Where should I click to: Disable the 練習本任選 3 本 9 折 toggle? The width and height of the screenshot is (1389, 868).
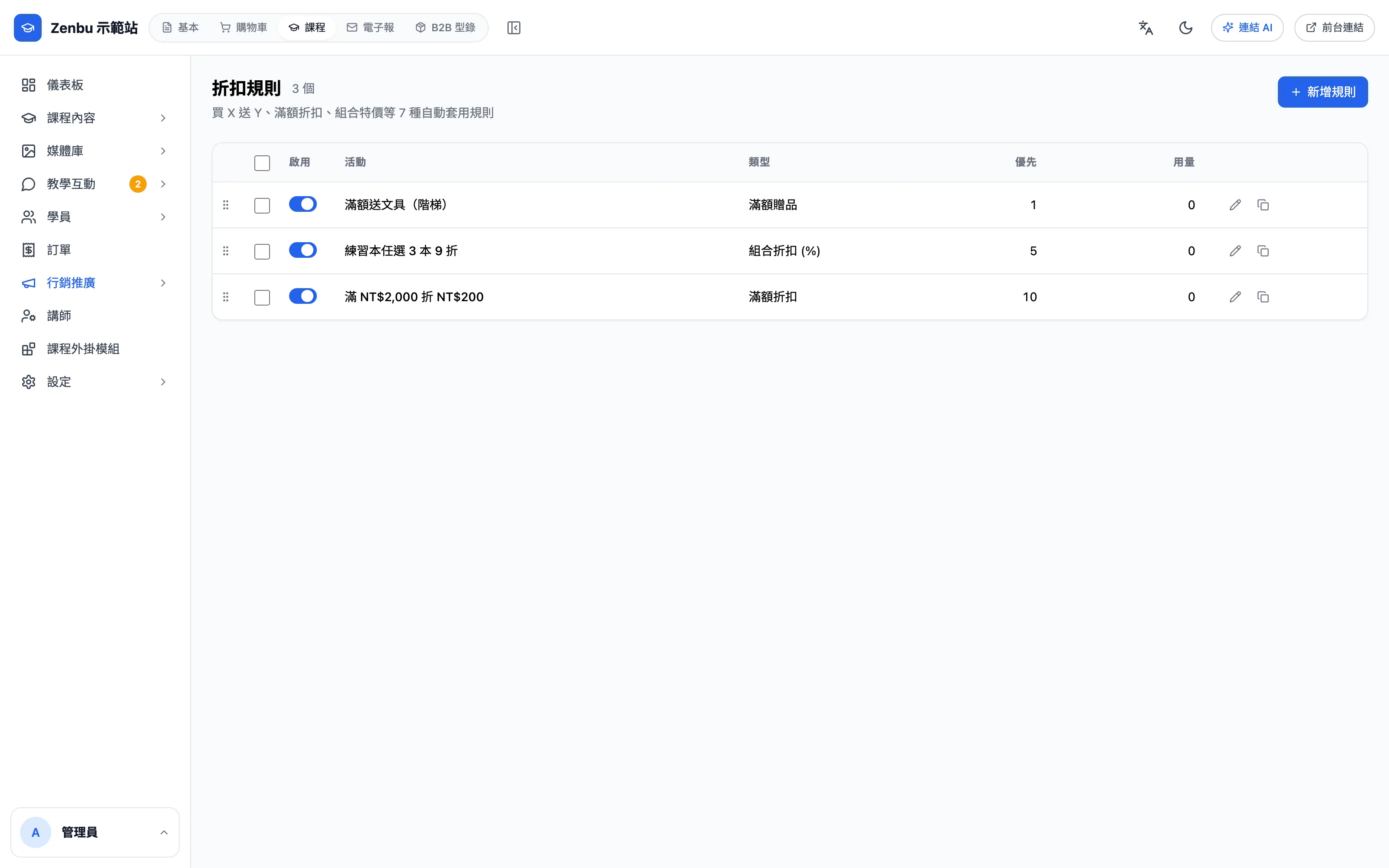(x=303, y=250)
